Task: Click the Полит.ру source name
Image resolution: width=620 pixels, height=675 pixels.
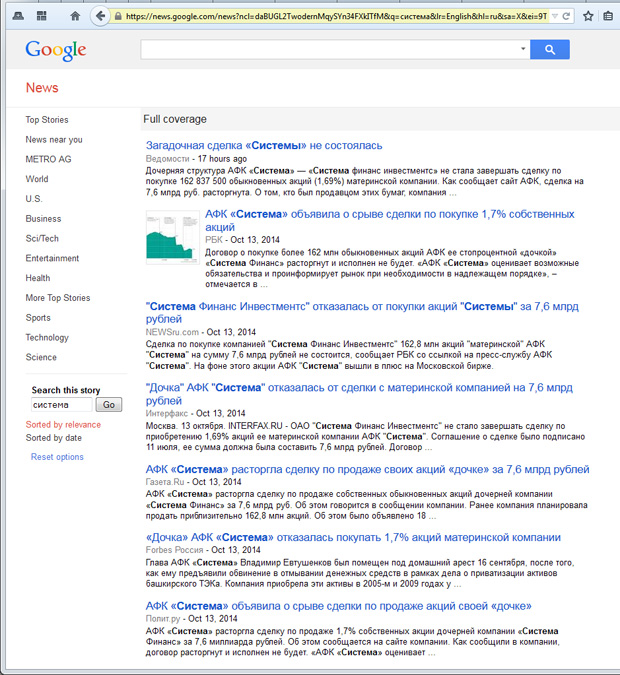Action: 163,618
